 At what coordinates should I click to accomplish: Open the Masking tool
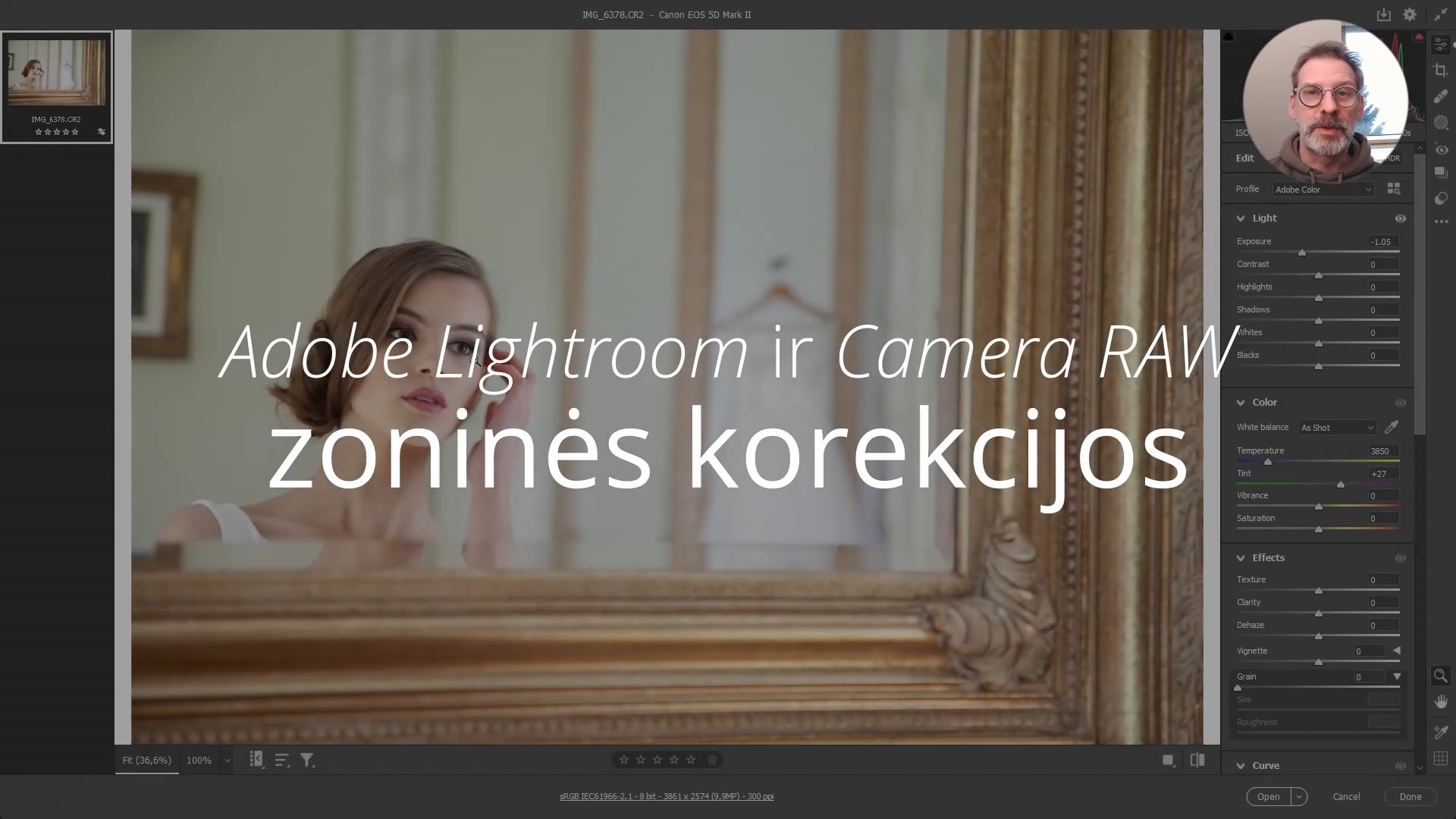(x=1441, y=122)
